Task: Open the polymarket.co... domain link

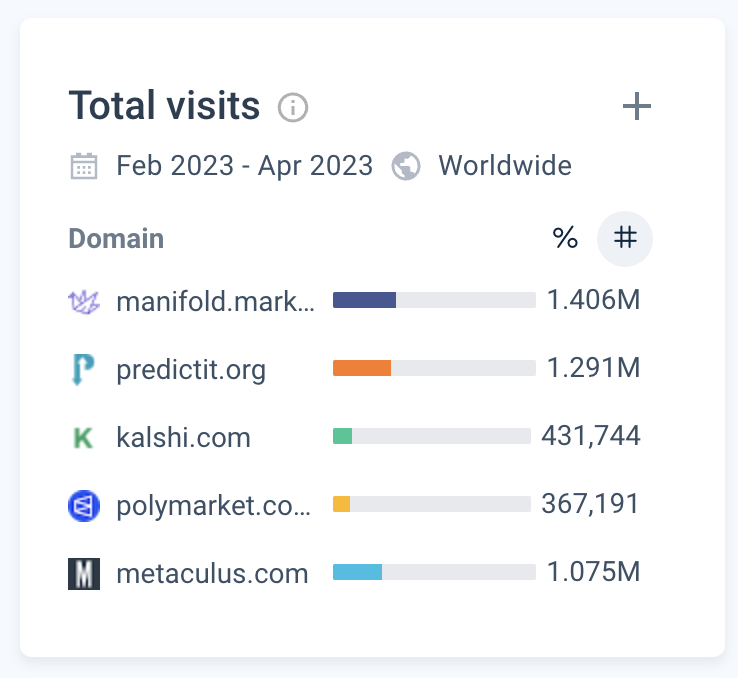Action: coord(214,506)
